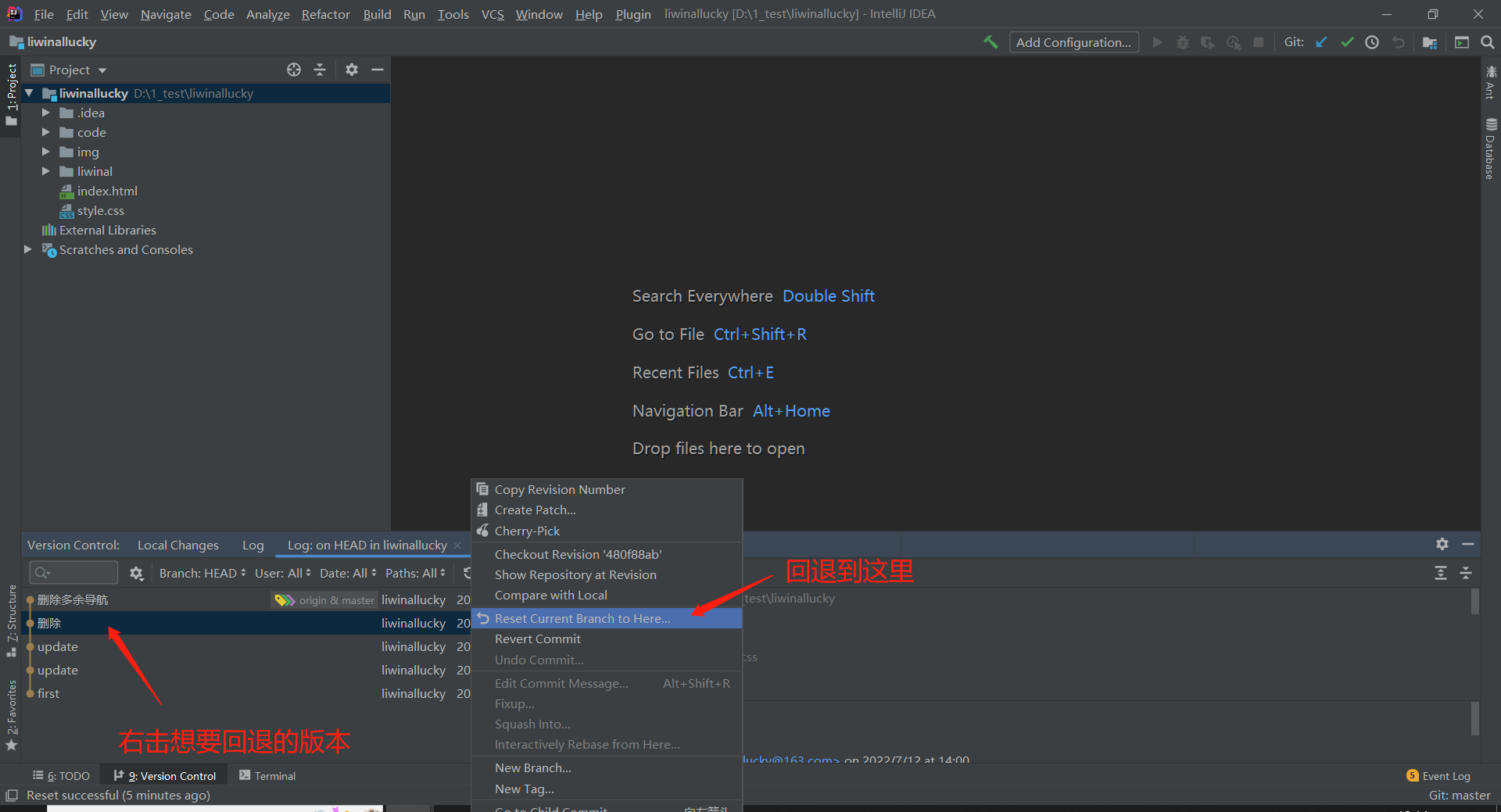Click the Build Project hammer icon
This screenshot has height=812, width=1501.
click(991, 42)
